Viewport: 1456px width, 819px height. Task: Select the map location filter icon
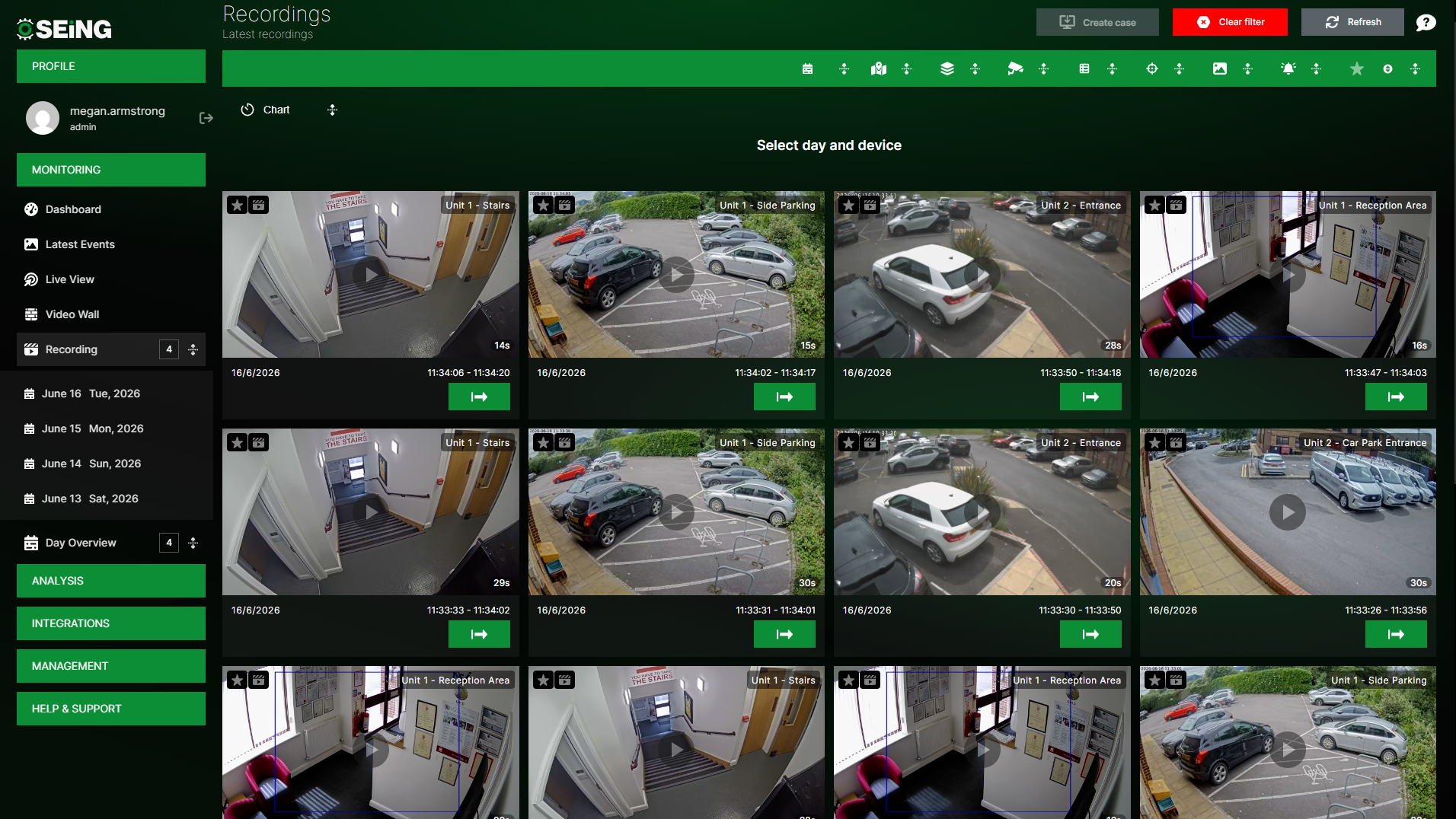[x=879, y=69]
